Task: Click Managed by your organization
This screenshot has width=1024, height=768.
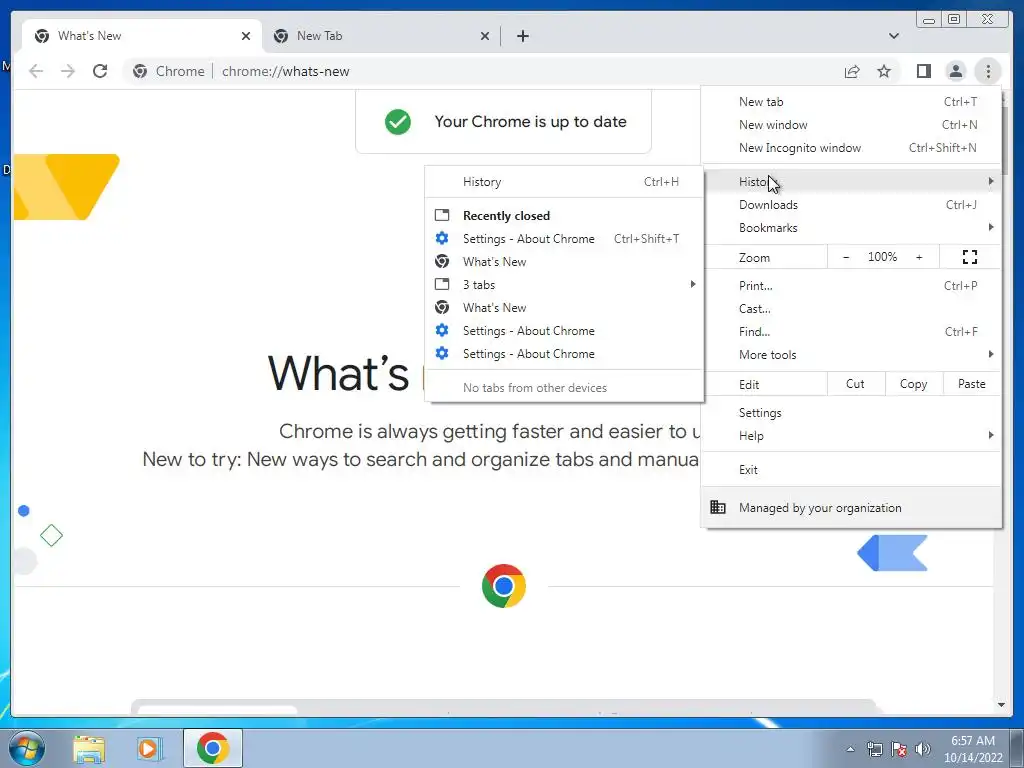Action: (x=852, y=507)
